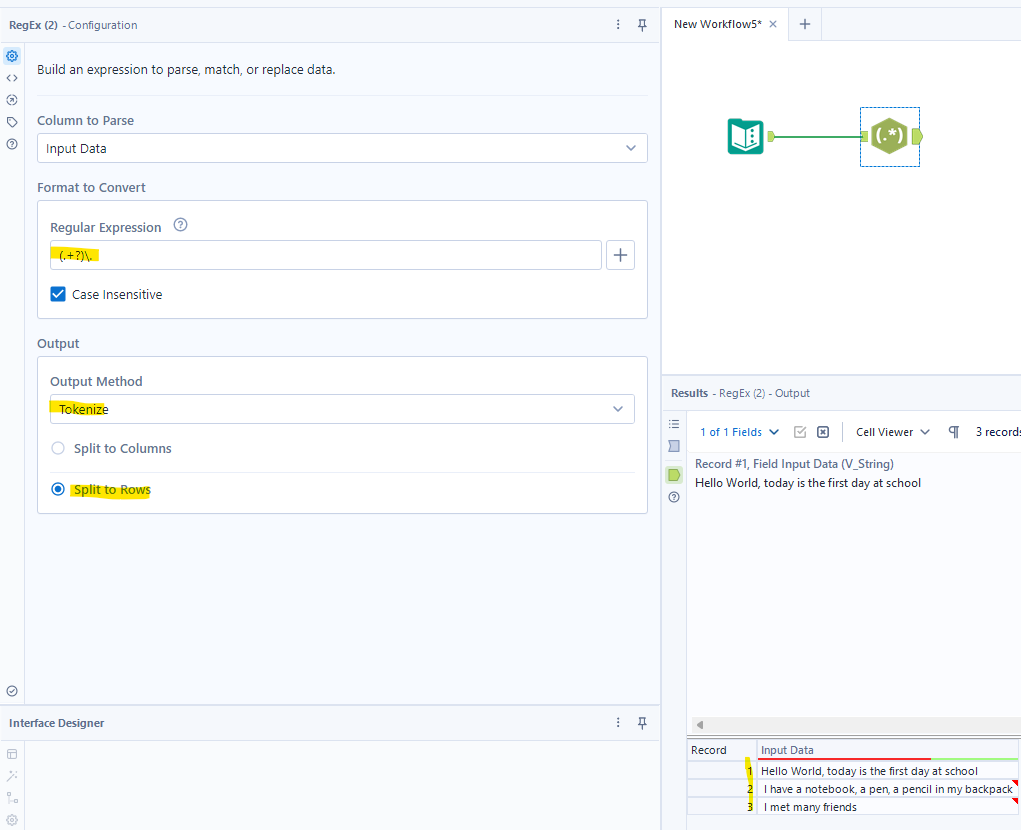Open Interface Designer tree view icon

point(12,798)
